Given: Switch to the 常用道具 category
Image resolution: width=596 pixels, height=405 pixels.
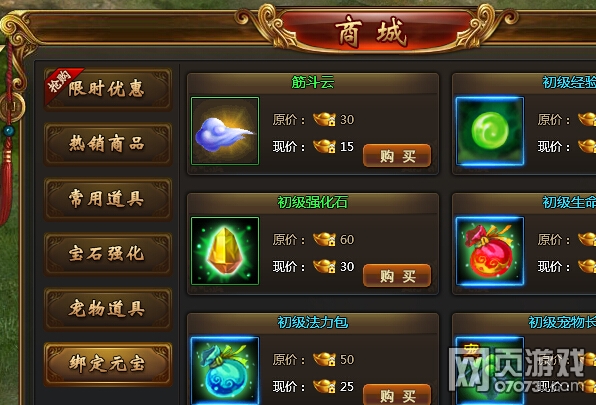Looking at the screenshot, I should [108, 199].
